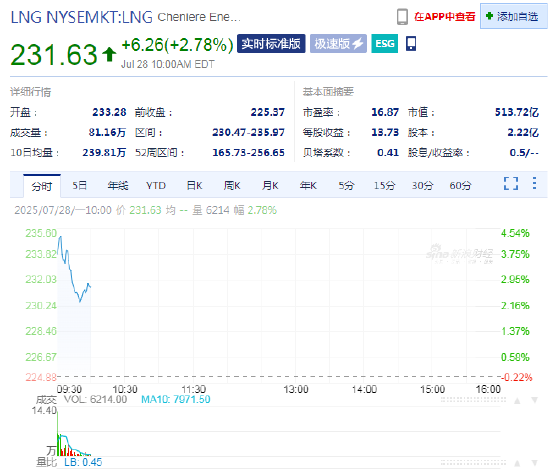Select the 60分 chart tab

pyautogui.click(x=460, y=186)
